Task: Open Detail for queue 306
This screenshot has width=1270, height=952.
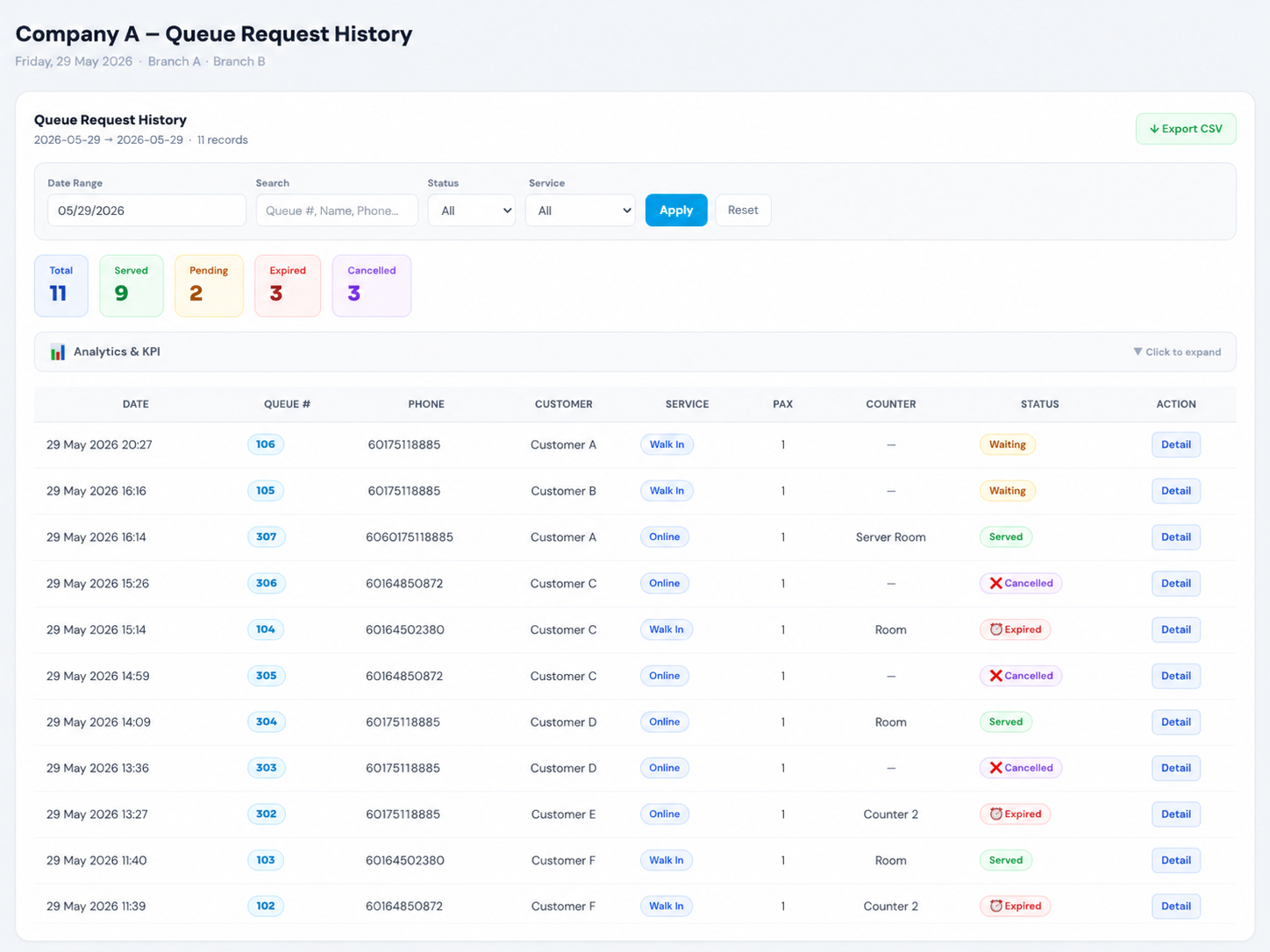Action: [x=1175, y=583]
